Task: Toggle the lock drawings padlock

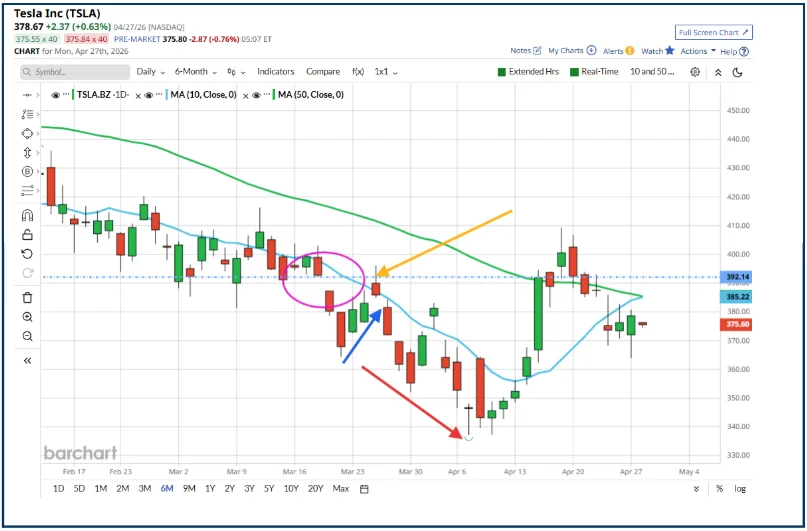Action: [x=28, y=235]
